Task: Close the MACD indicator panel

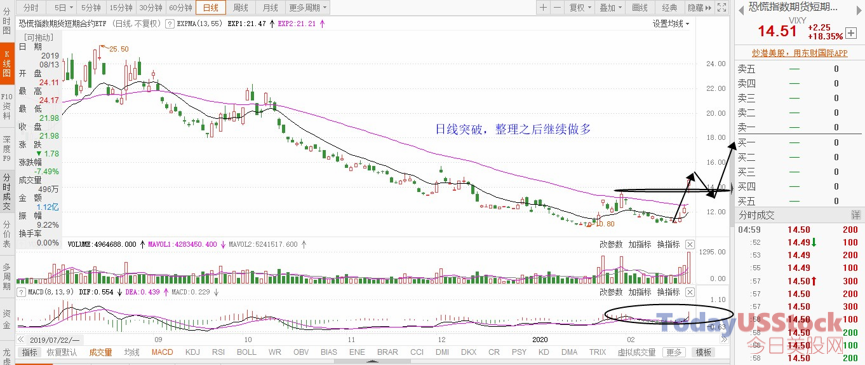Action: pyautogui.click(x=690, y=291)
